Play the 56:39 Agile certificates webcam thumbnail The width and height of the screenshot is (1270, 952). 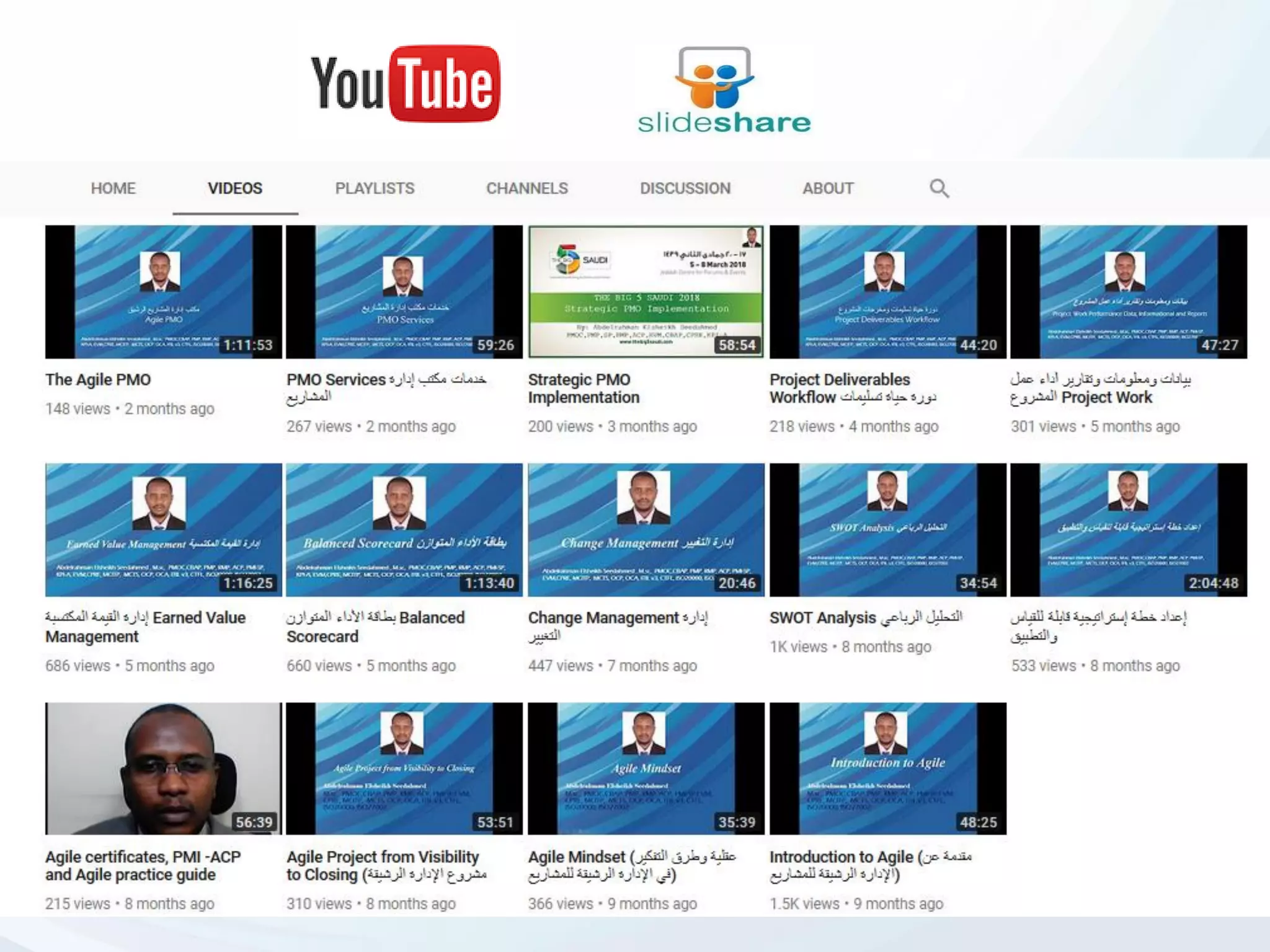(x=163, y=769)
